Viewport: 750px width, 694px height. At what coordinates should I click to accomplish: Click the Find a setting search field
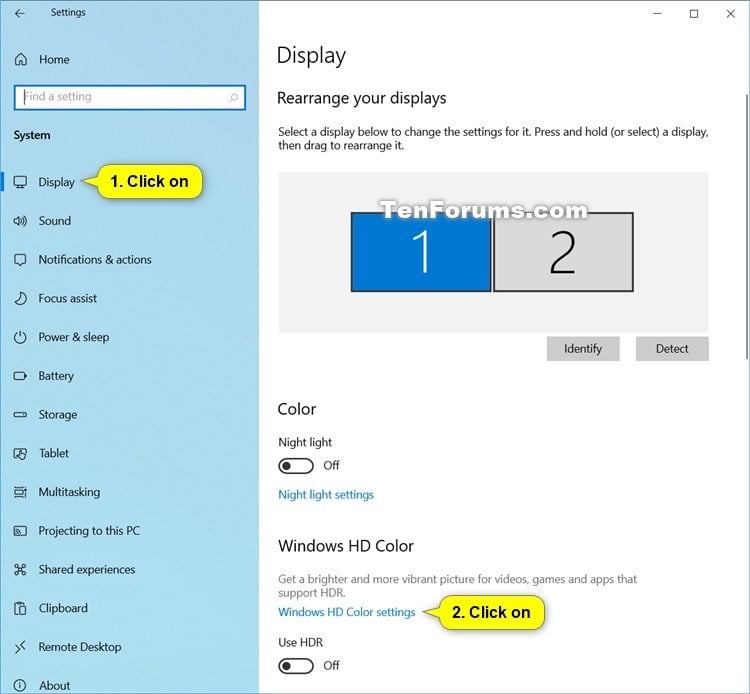[x=130, y=98]
